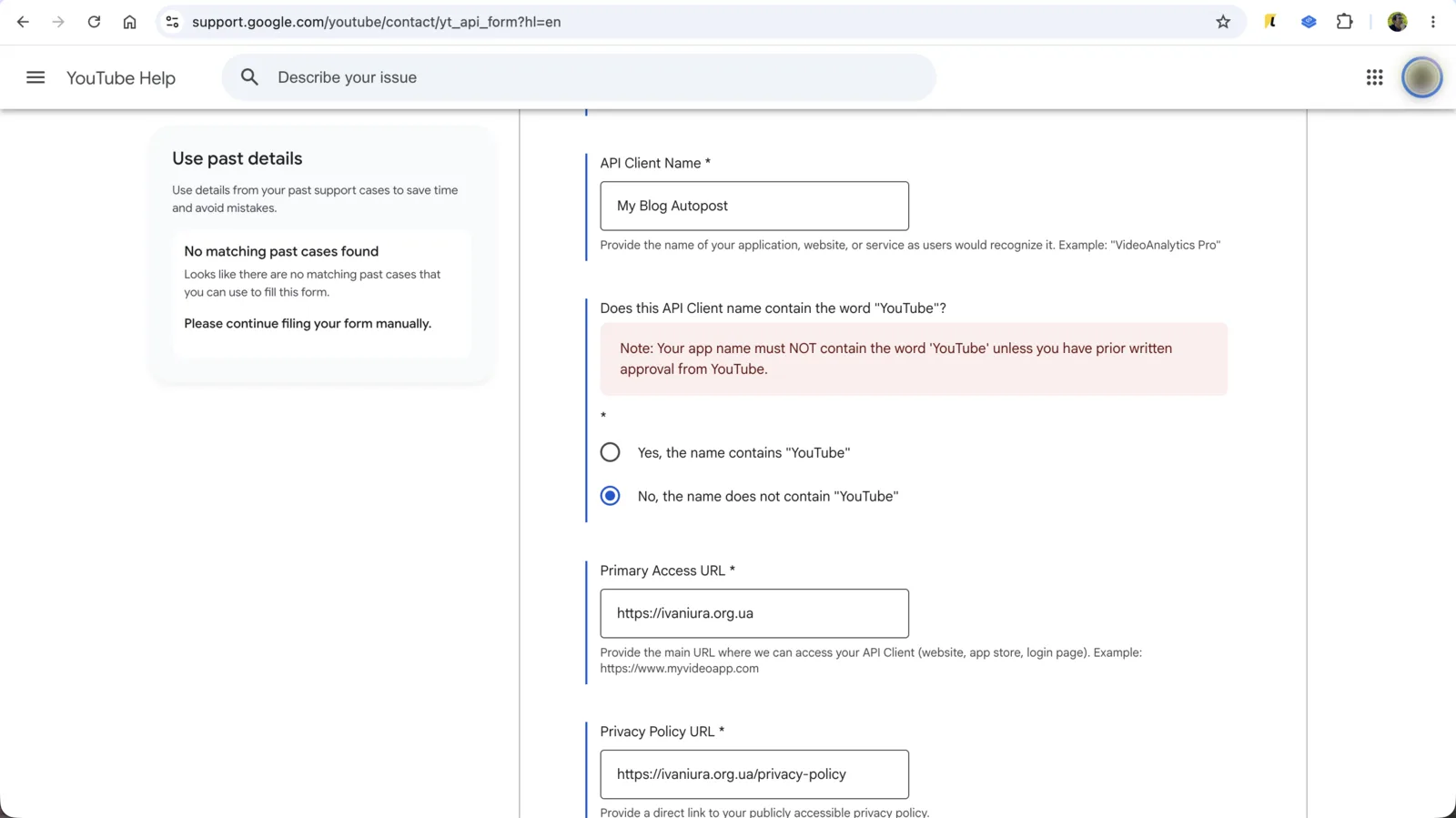Screen dimensions: 1456x818
Task: Click the YouTube Help title link
Action: point(121,78)
